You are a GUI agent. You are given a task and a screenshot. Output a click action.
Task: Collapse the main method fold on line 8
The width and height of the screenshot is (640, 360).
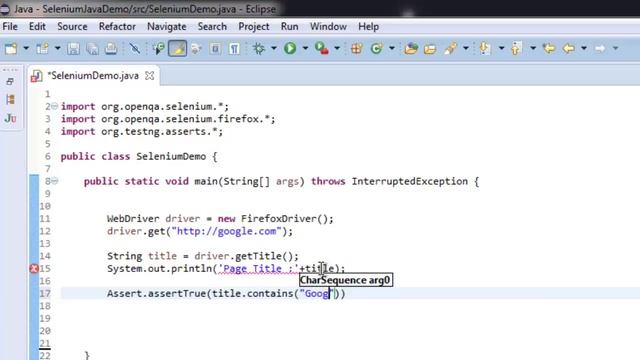point(54,181)
